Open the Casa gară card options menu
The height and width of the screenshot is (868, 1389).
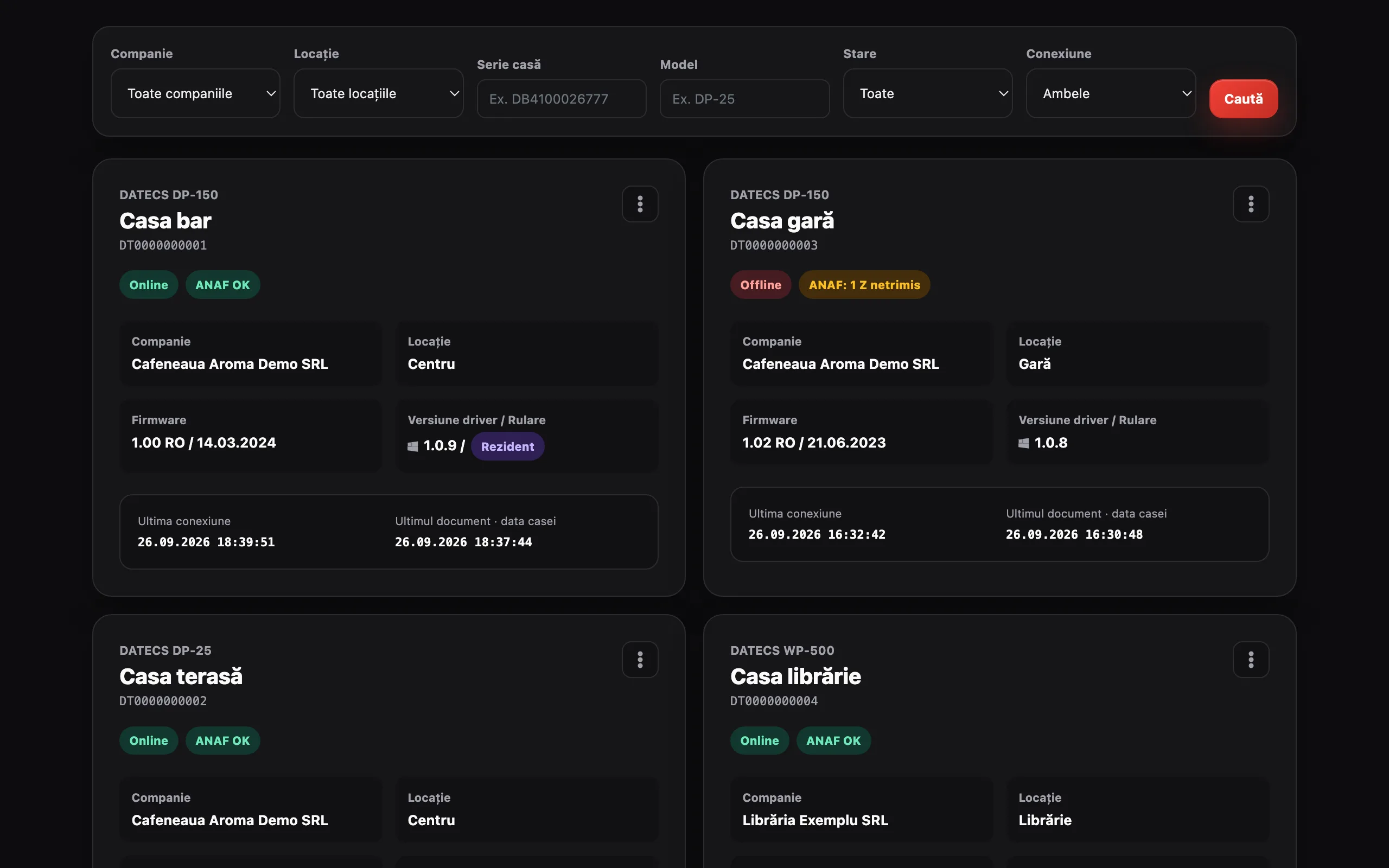pos(1251,204)
